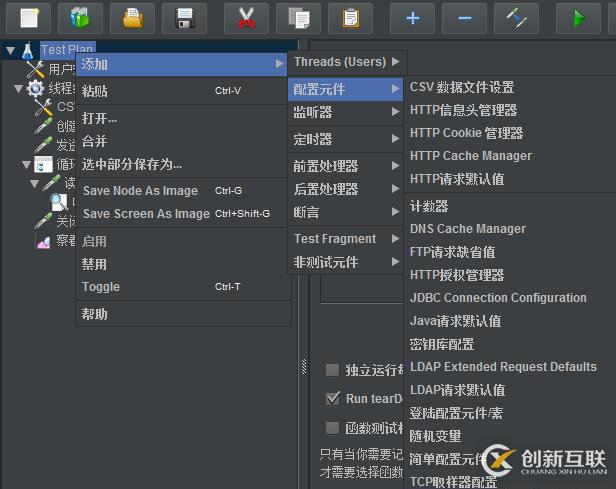Select the CSV config wrench icon in tree
The width and height of the screenshot is (616, 489).
(x=43, y=107)
